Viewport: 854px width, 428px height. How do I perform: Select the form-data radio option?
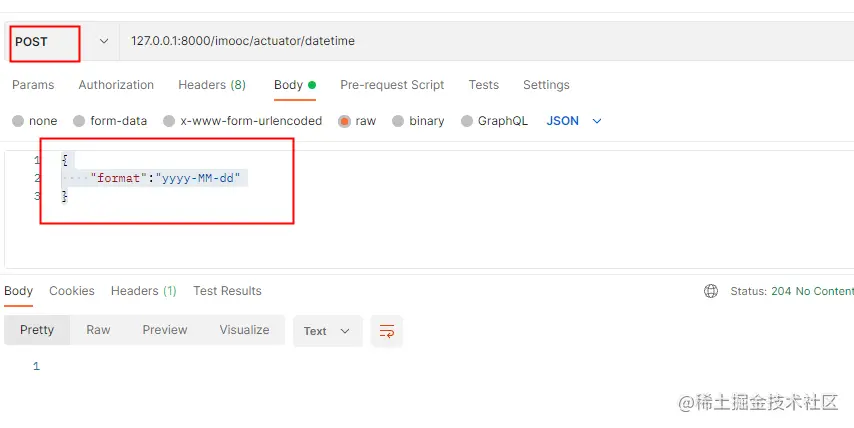[82, 121]
